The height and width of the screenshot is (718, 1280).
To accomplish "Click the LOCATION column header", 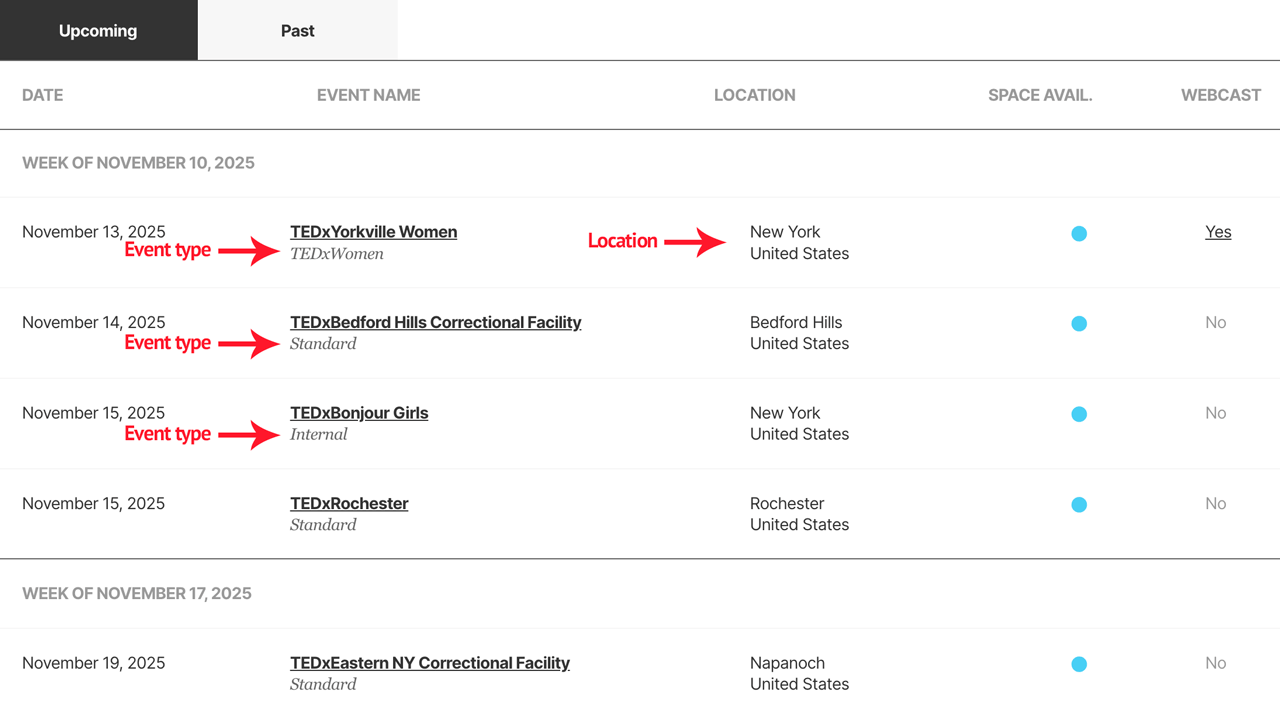I will click(x=754, y=95).
